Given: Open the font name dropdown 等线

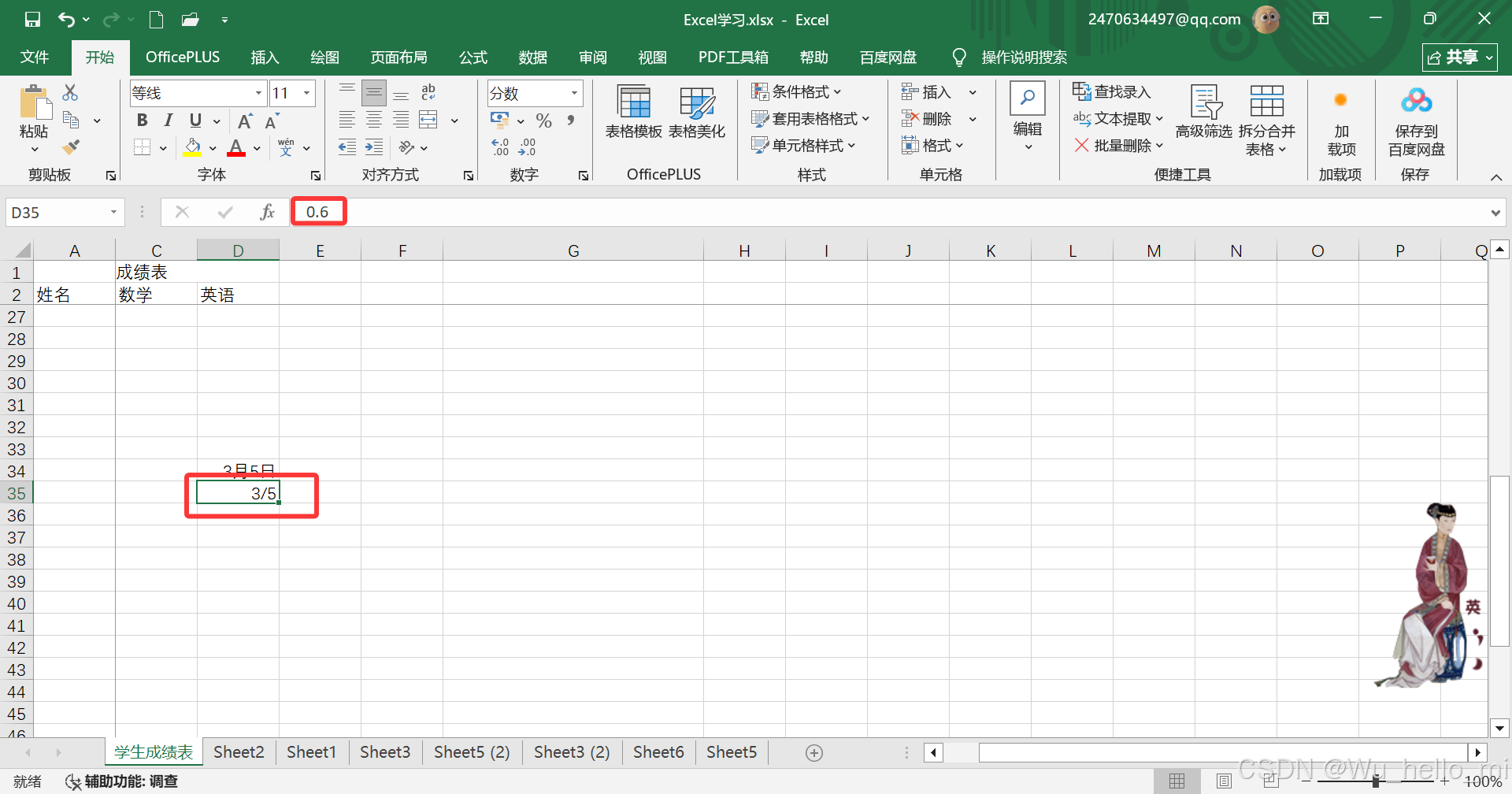Looking at the screenshot, I should click(258, 93).
